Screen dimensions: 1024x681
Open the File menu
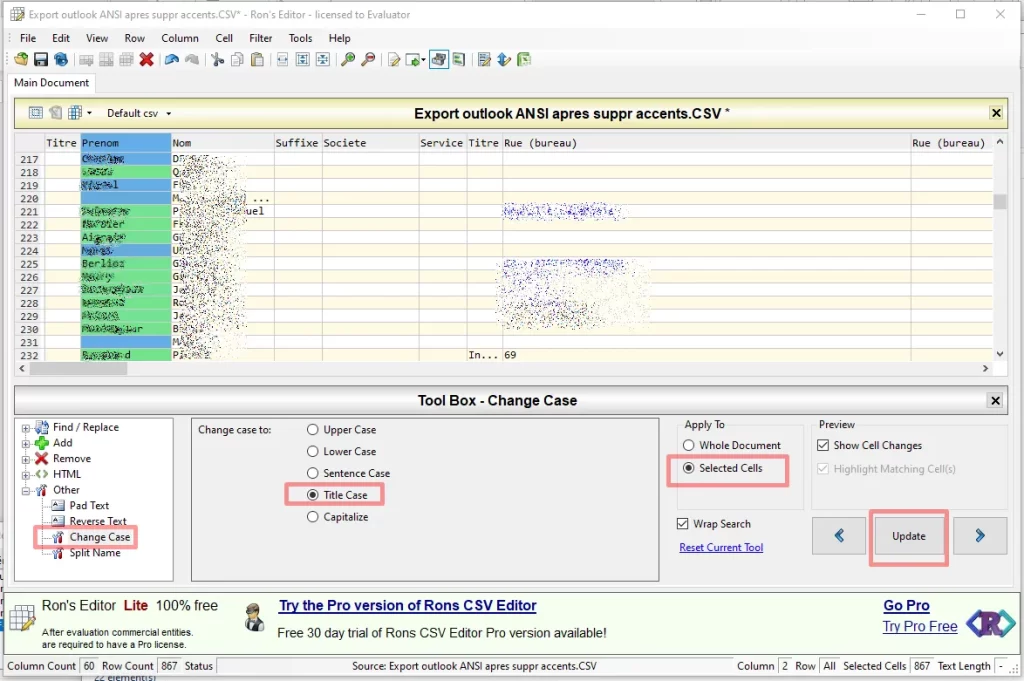pyautogui.click(x=28, y=38)
